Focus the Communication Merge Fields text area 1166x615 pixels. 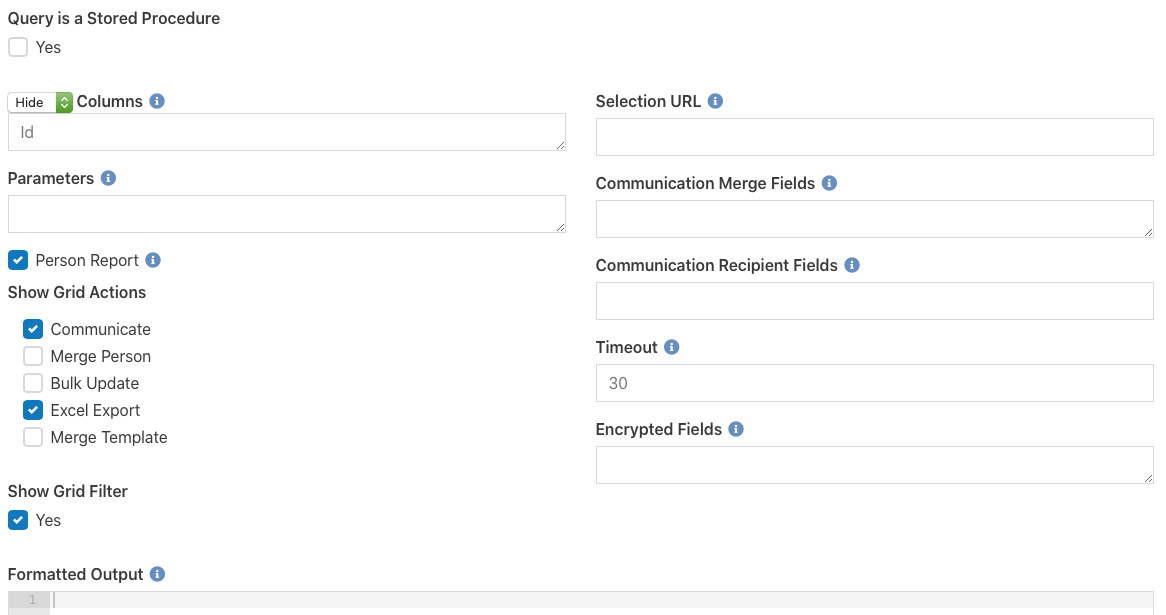874,219
